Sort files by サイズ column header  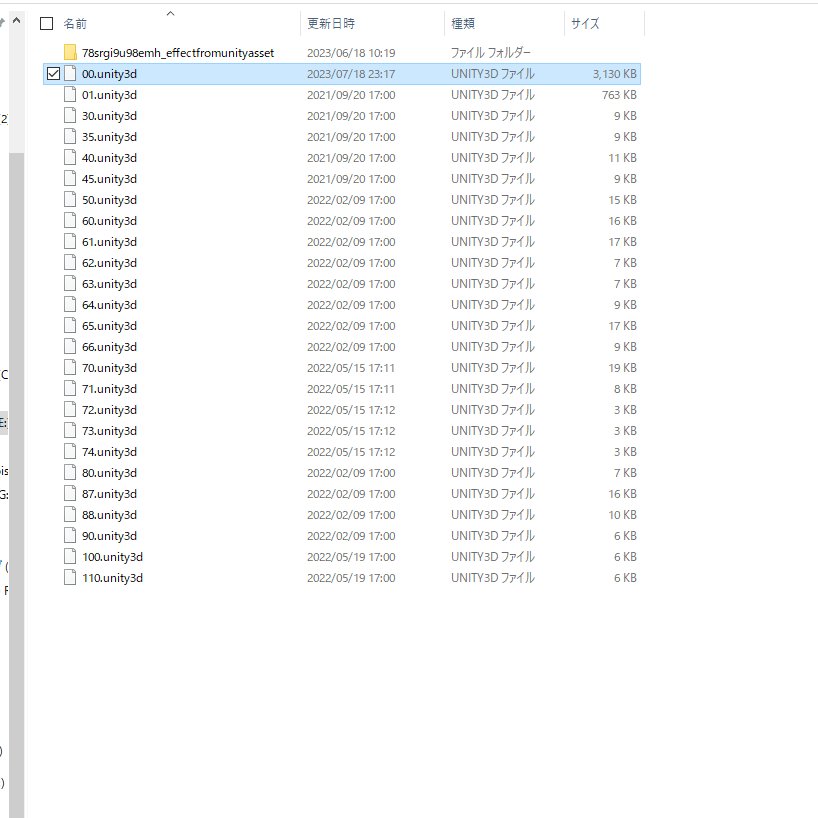585,23
